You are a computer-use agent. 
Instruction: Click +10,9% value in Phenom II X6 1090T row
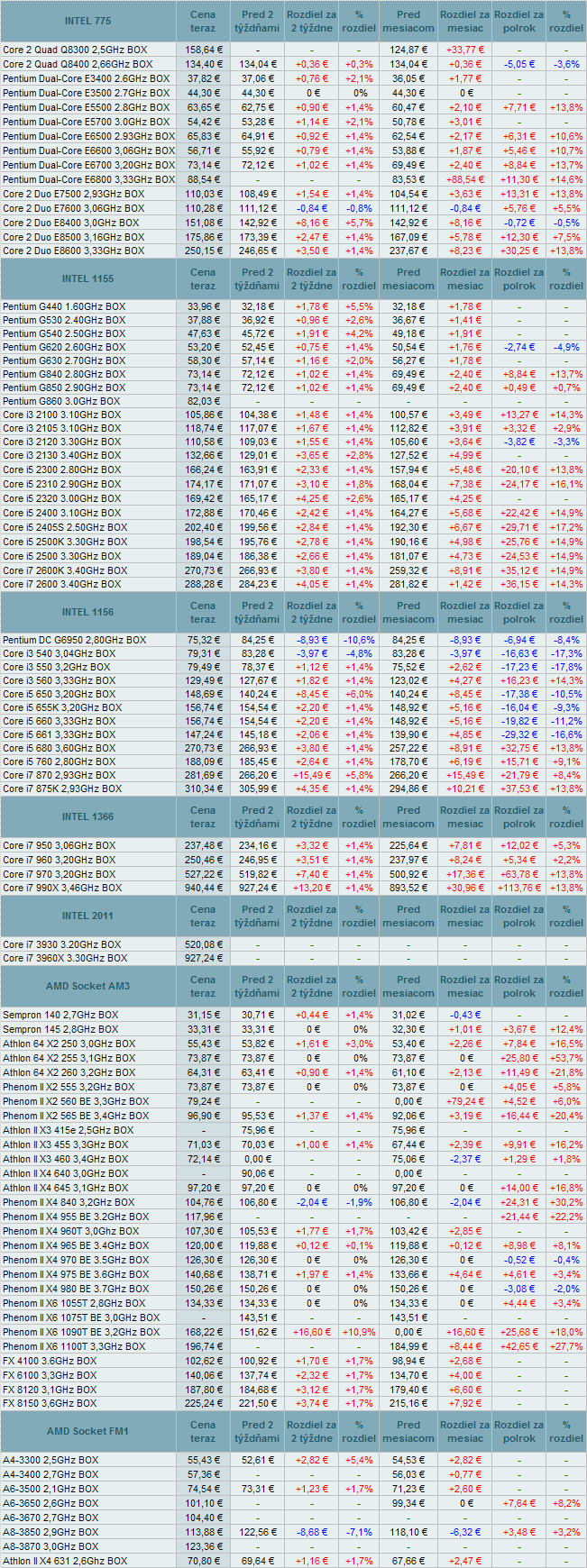click(359, 1332)
